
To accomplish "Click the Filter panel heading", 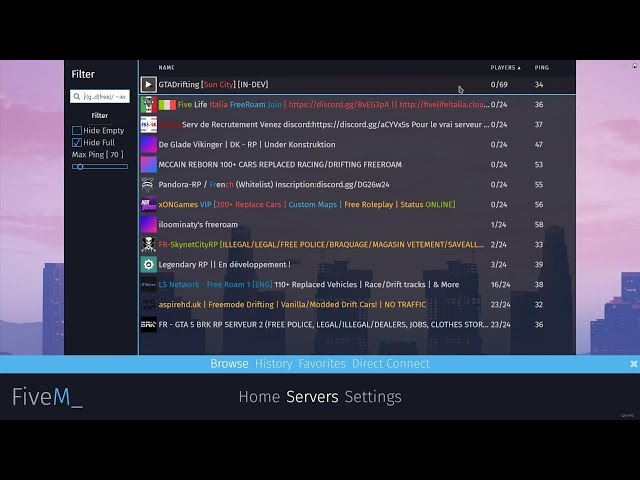I will (x=83, y=74).
